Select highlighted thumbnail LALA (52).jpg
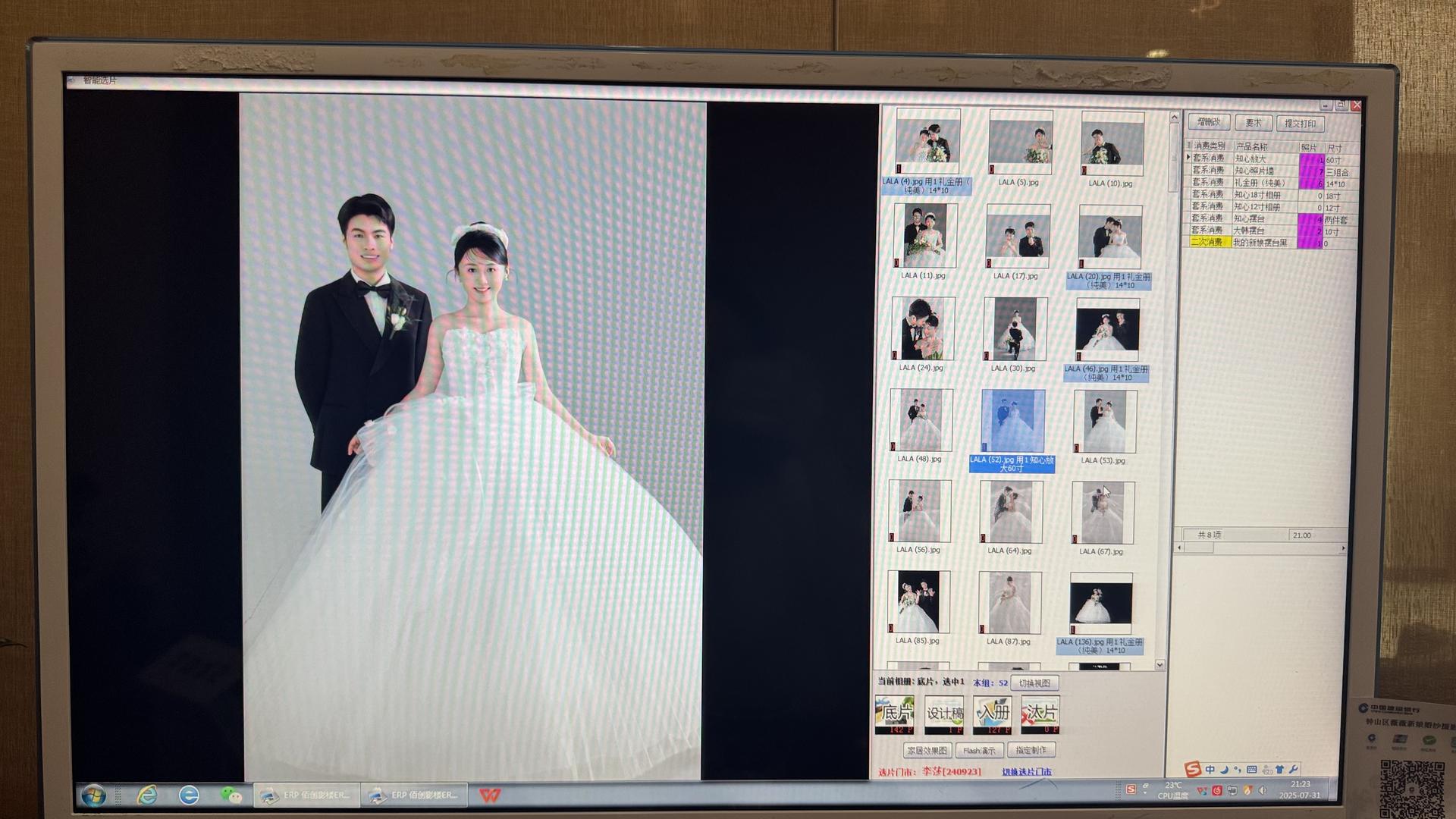The image size is (1456, 819). tap(1013, 422)
